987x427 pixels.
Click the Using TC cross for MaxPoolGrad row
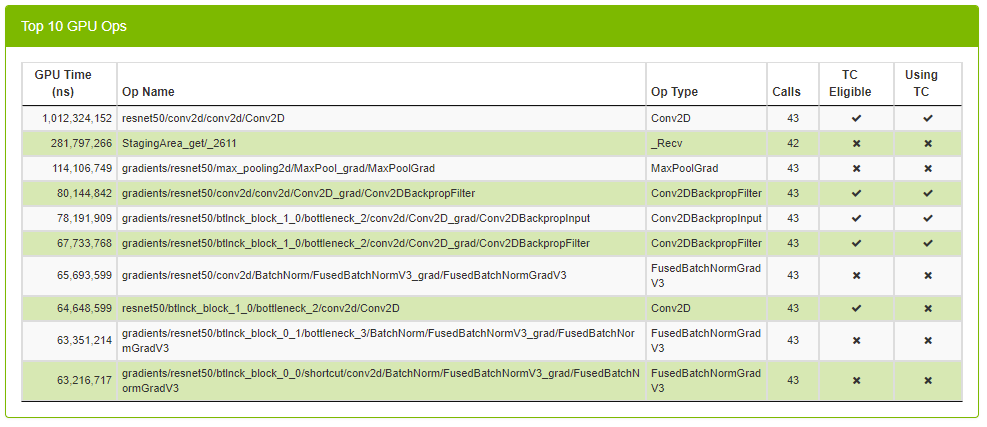tap(928, 168)
